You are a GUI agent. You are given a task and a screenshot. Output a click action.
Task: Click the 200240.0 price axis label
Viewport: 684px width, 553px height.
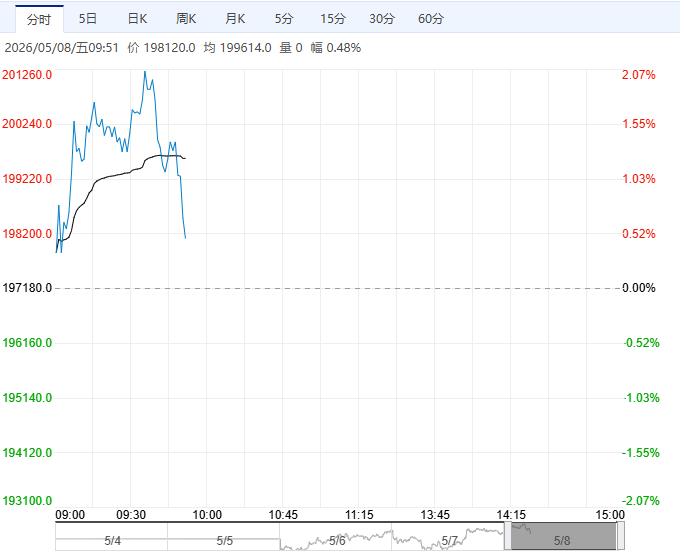click(x=27, y=124)
